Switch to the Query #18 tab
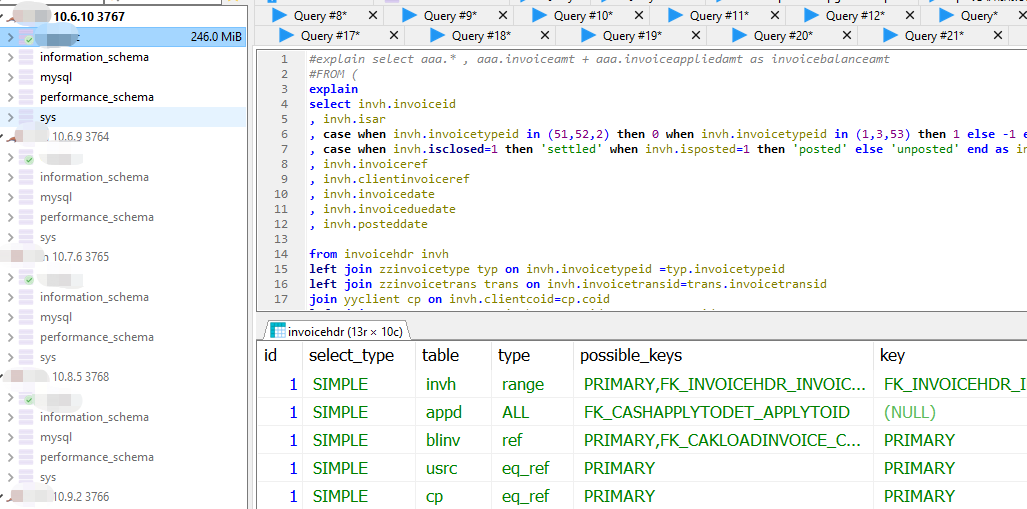 point(481,36)
